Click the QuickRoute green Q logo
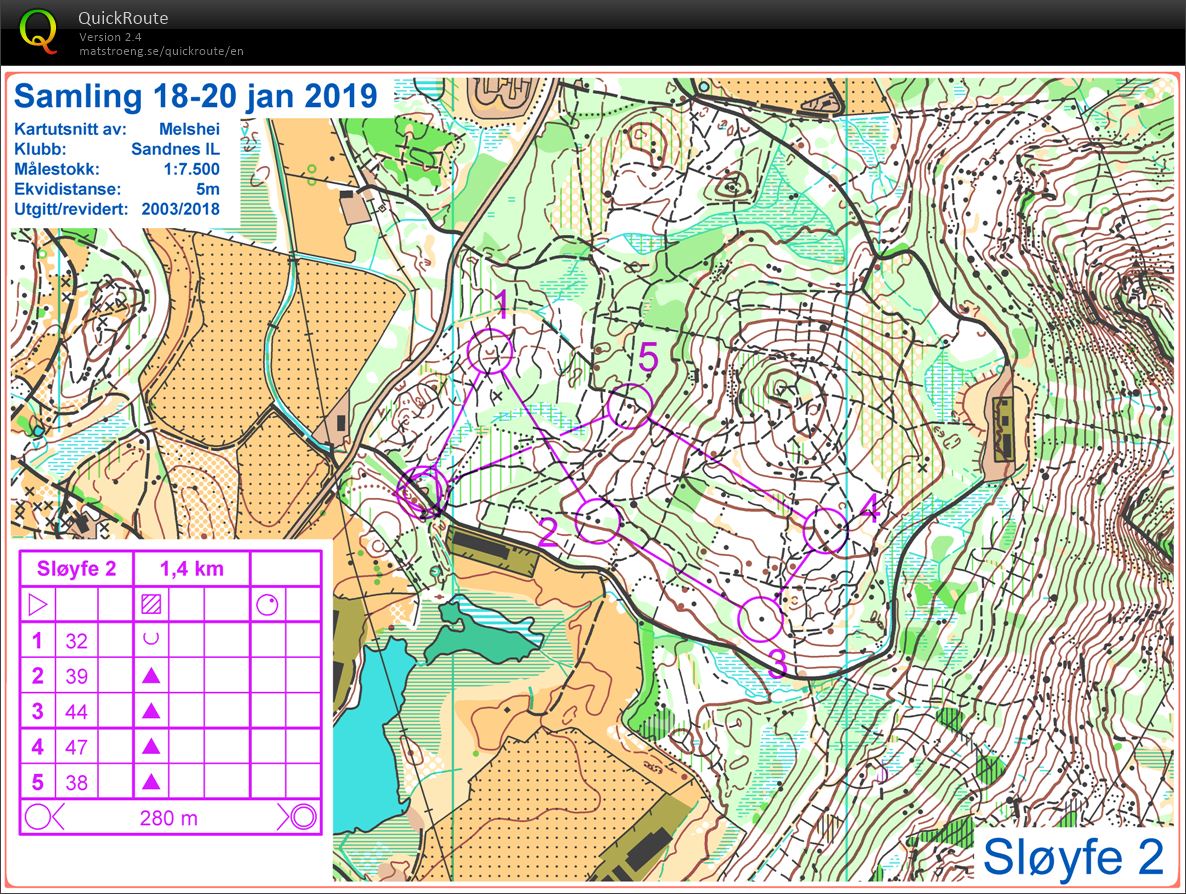The image size is (1186, 894). (x=39, y=31)
